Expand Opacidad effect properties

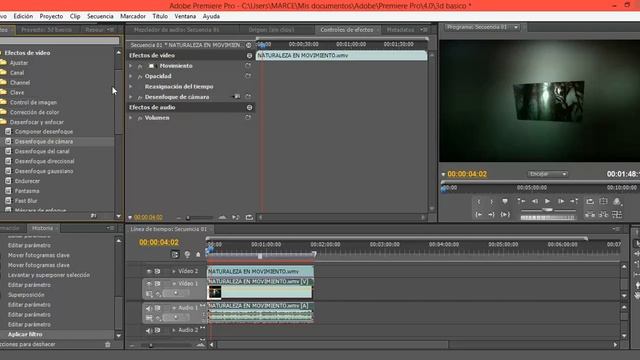[x=131, y=76]
